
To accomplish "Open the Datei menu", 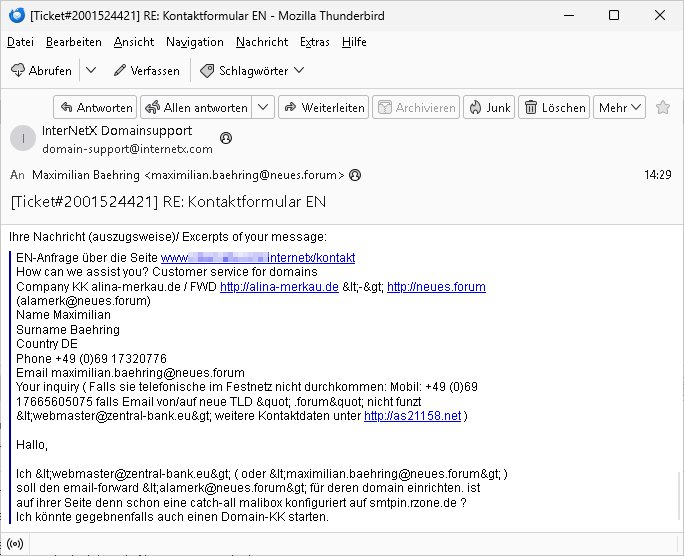I will tap(20, 42).
